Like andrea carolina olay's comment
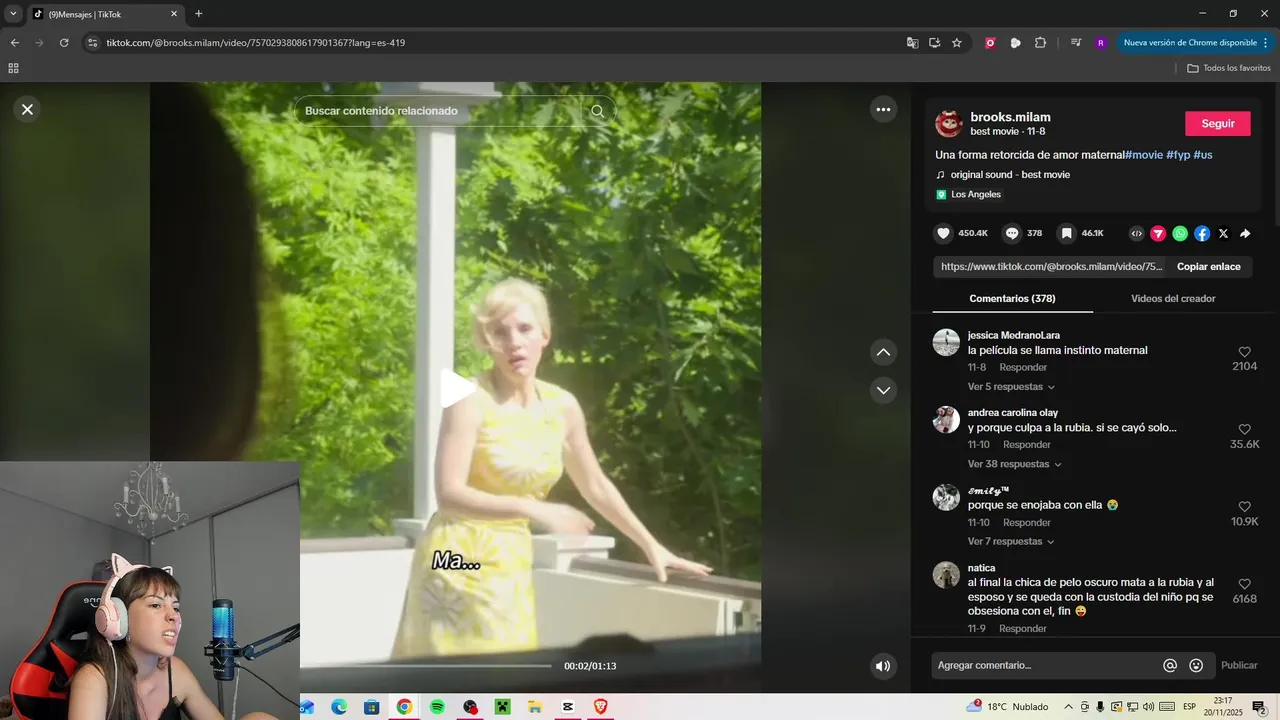1280x720 pixels. click(1245, 429)
